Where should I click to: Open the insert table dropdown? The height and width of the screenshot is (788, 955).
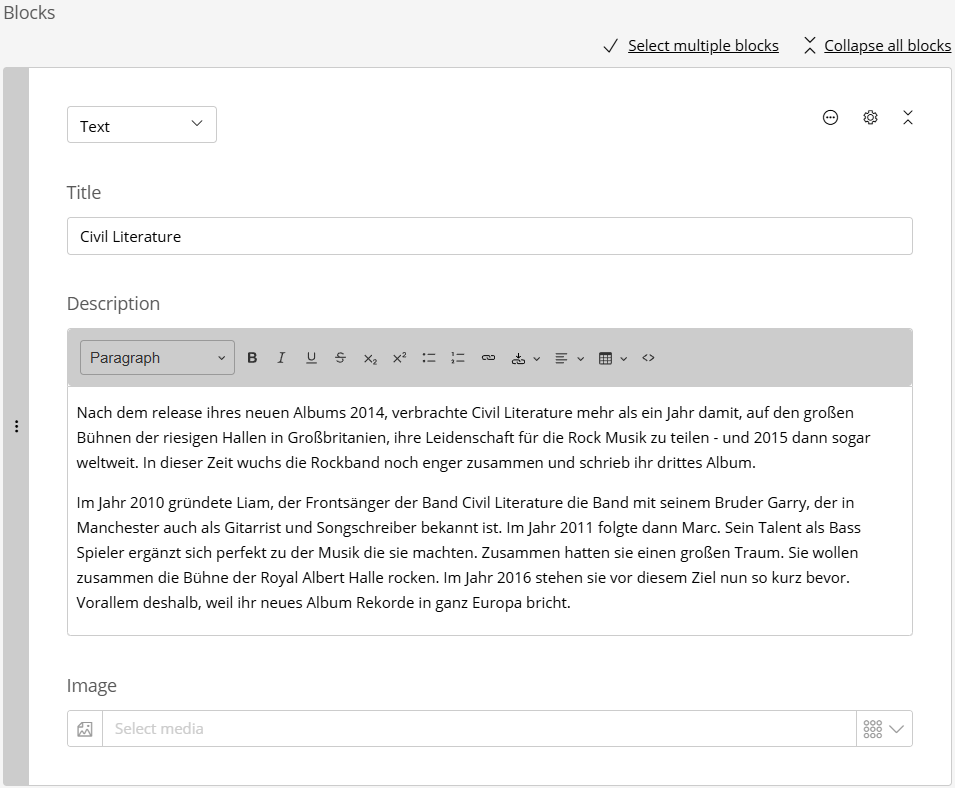pos(612,358)
